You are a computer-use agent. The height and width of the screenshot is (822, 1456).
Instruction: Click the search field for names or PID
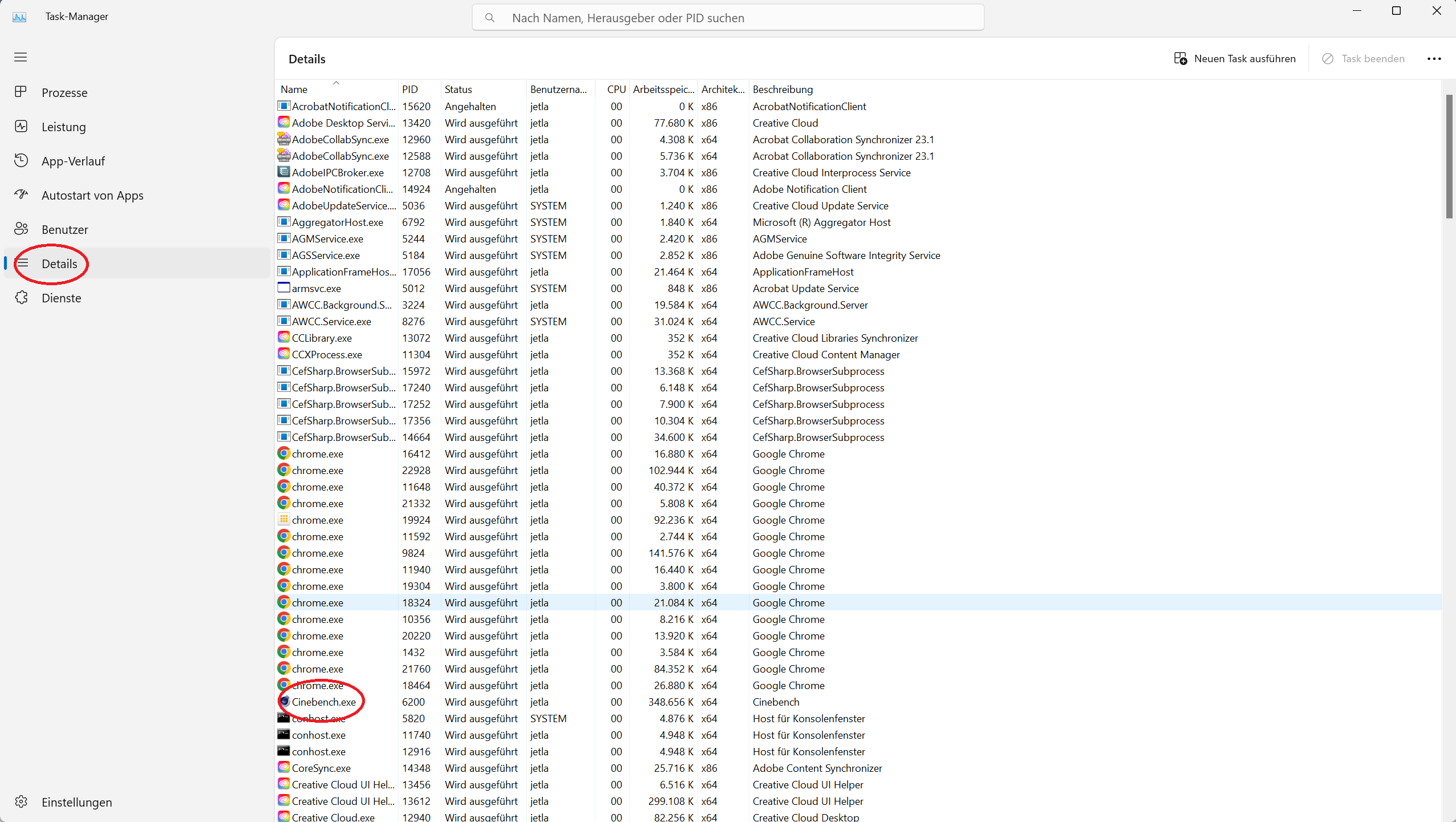click(728, 18)
